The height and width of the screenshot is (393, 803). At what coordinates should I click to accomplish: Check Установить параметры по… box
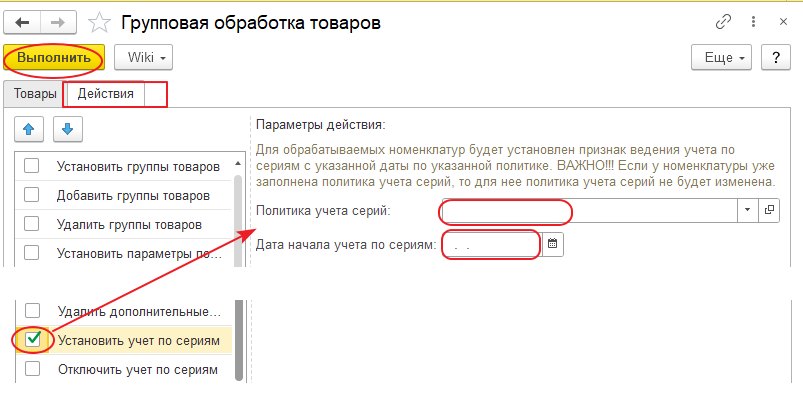[32, 252]
